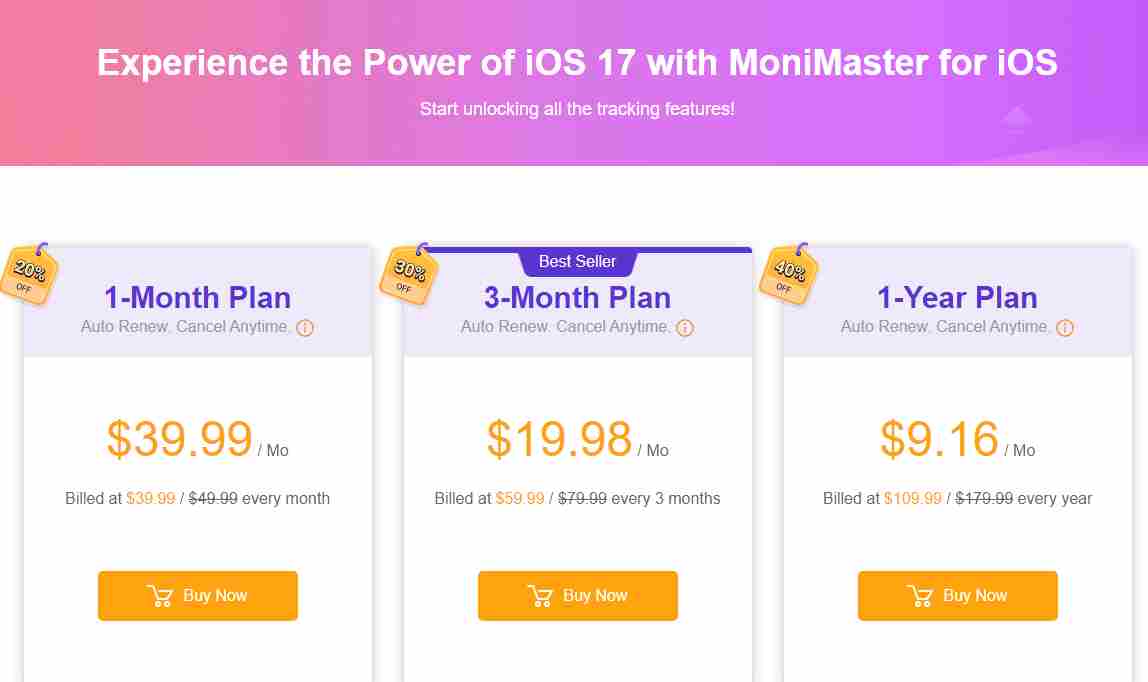
Task: Click the scroll-up arrow in the banner
Action: click(1017, 119)
